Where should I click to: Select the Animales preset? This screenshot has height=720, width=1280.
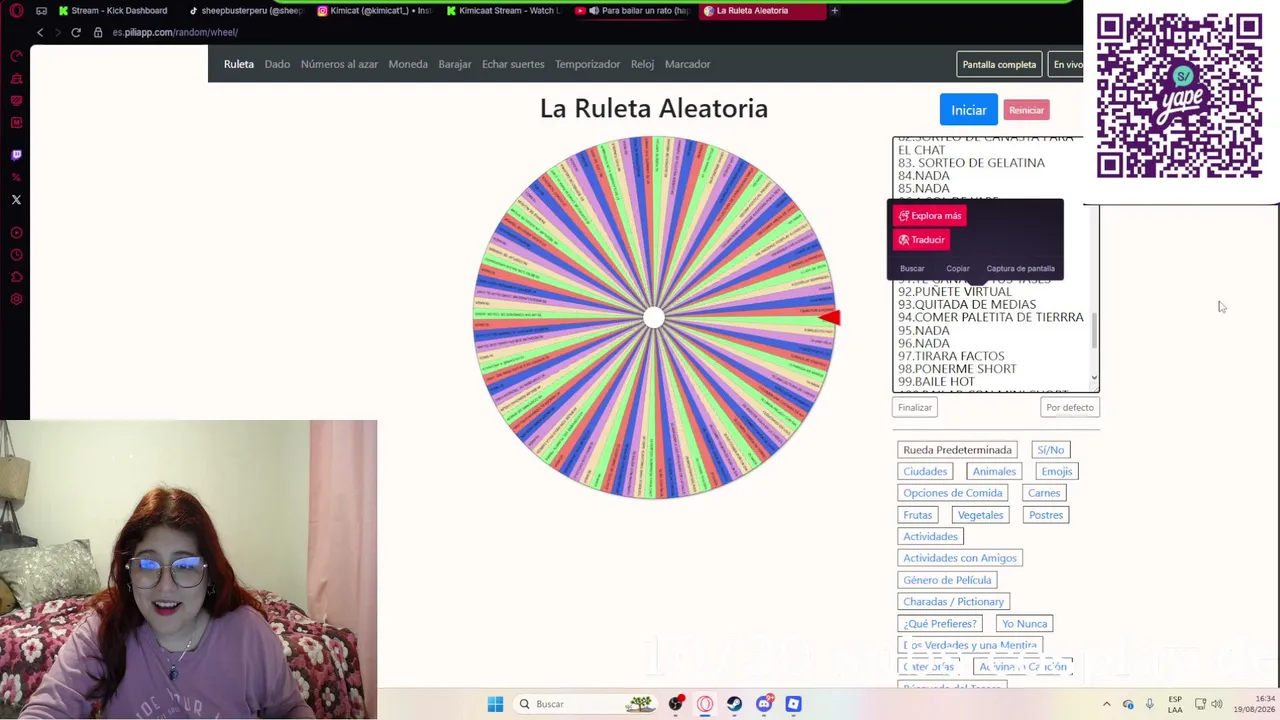click(994, 471)
